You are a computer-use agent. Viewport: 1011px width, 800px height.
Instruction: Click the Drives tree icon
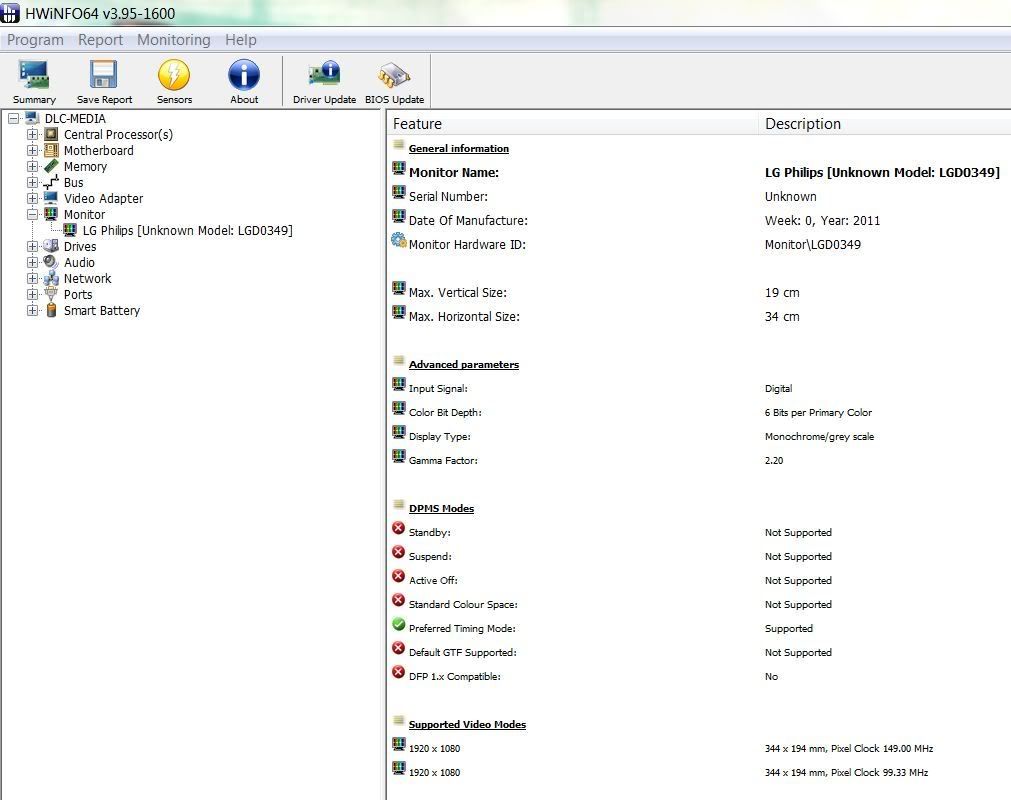pyautogui.click(x=52, y=246)
